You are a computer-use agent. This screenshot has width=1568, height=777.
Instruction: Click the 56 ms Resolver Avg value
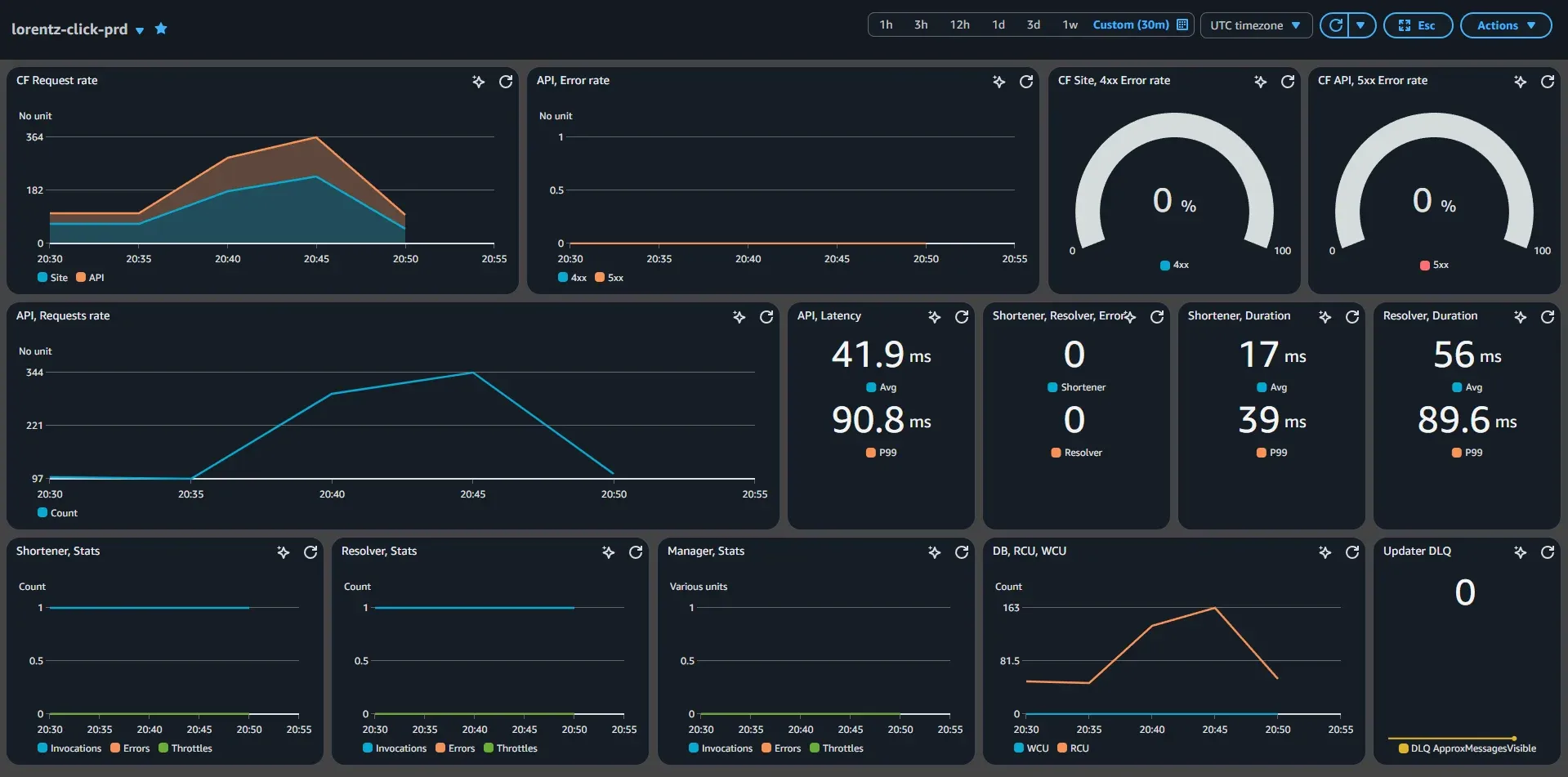click(1467, 355)
